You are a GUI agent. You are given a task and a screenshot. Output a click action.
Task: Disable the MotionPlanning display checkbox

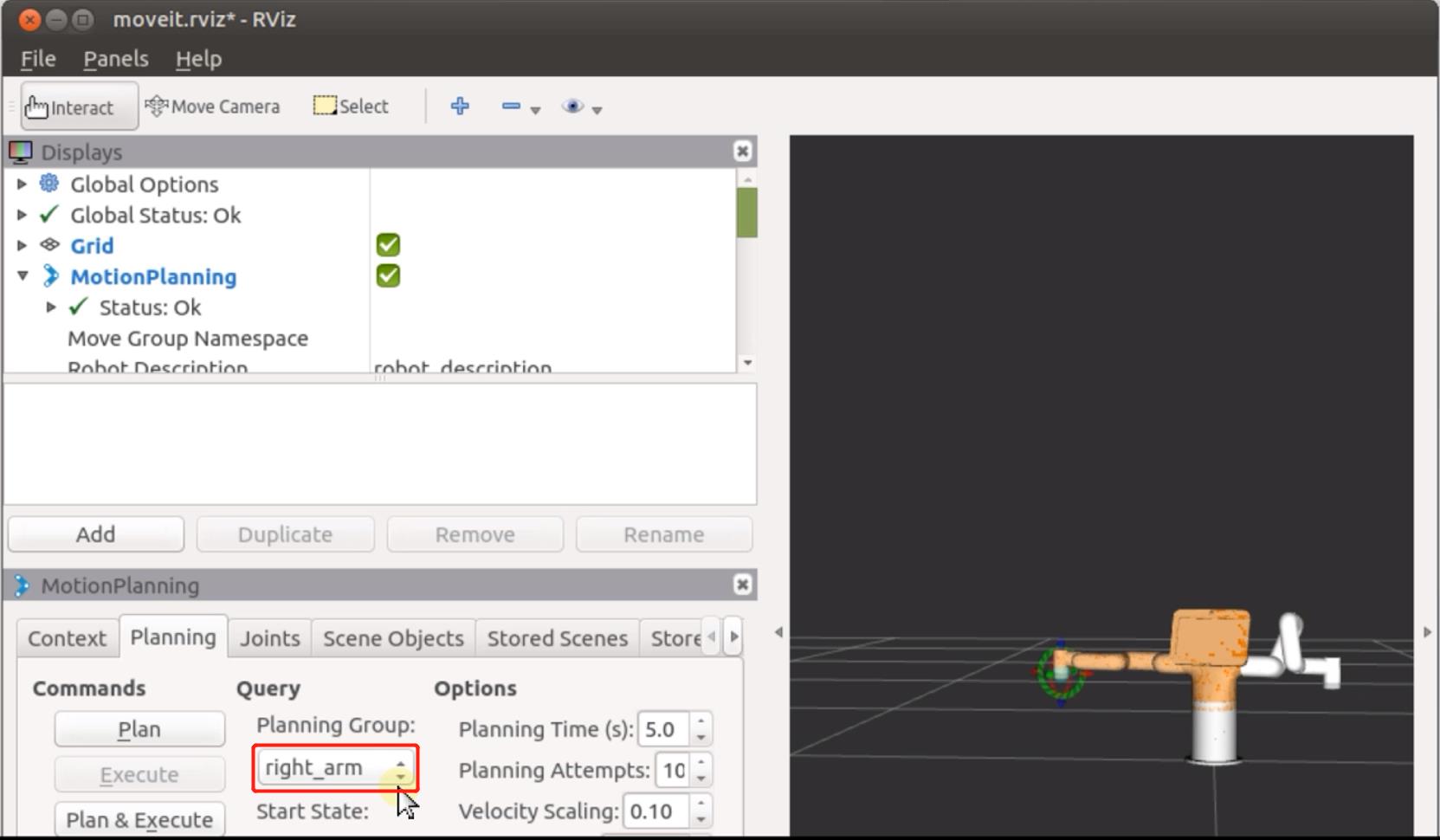[x=388, y=276]
